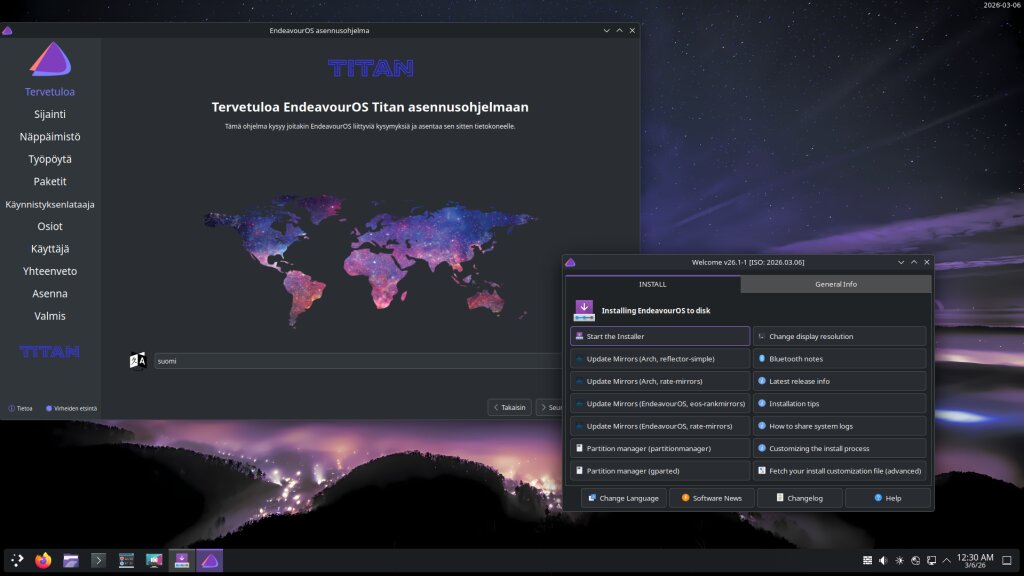Click the Tietoa about link
The height and width of the screenshot is (576, 1024).
click(20, 408)
